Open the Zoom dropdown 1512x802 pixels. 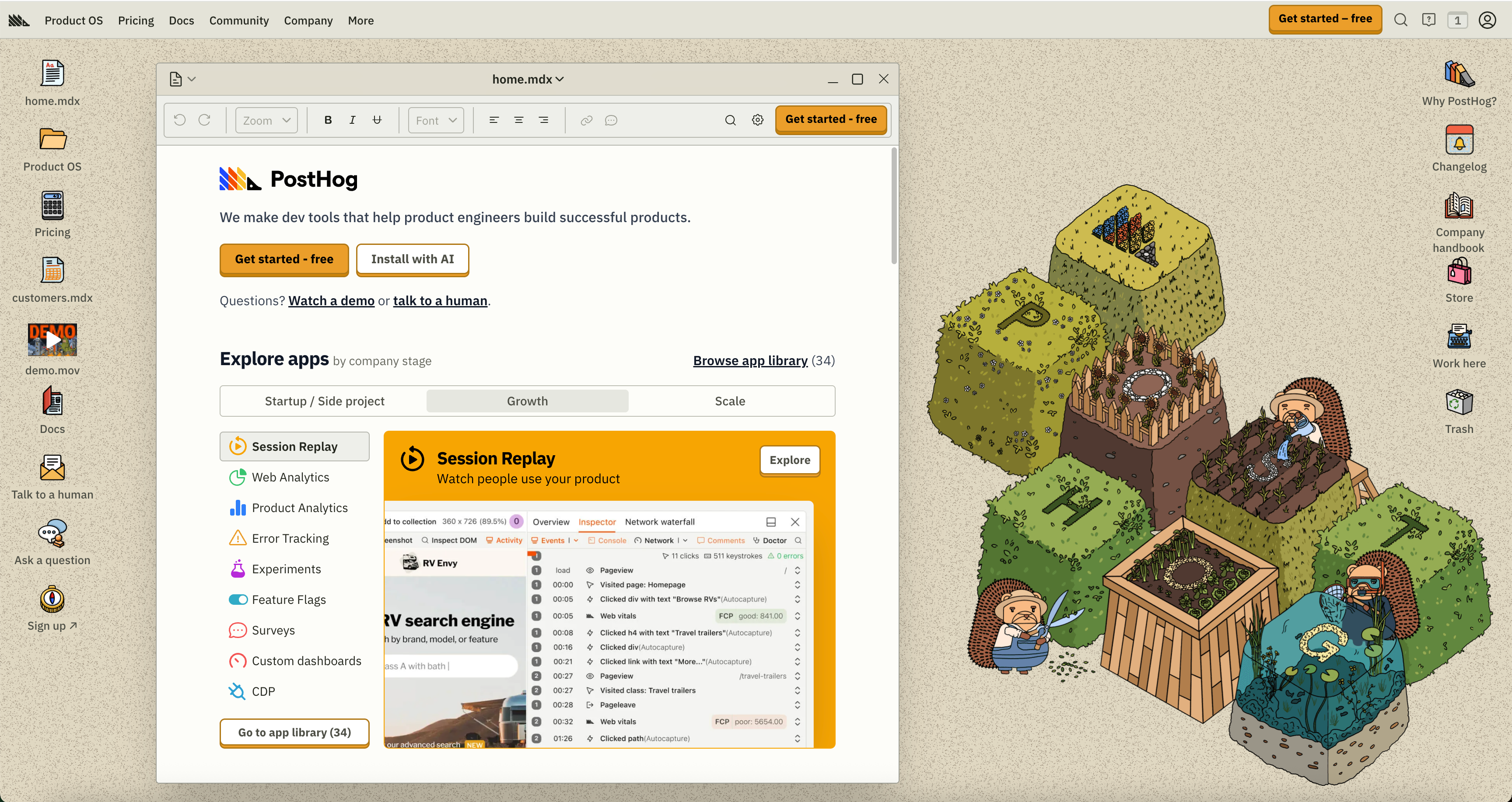point(266,120)
